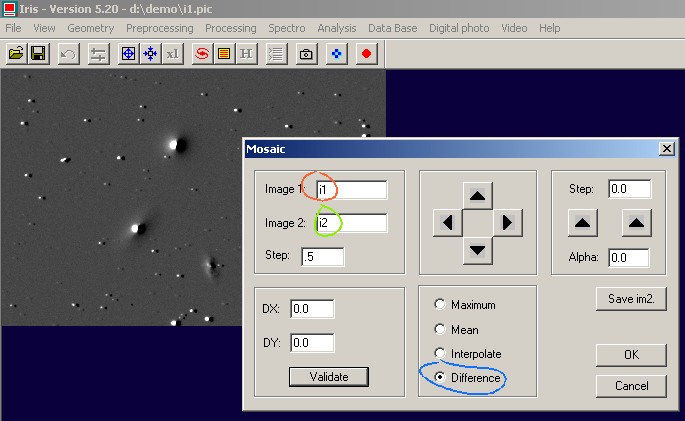Image resolution: width=685 pixels, height=421 pixels.
Task: Open the Geometry menu
Action: tap(91, 28)
